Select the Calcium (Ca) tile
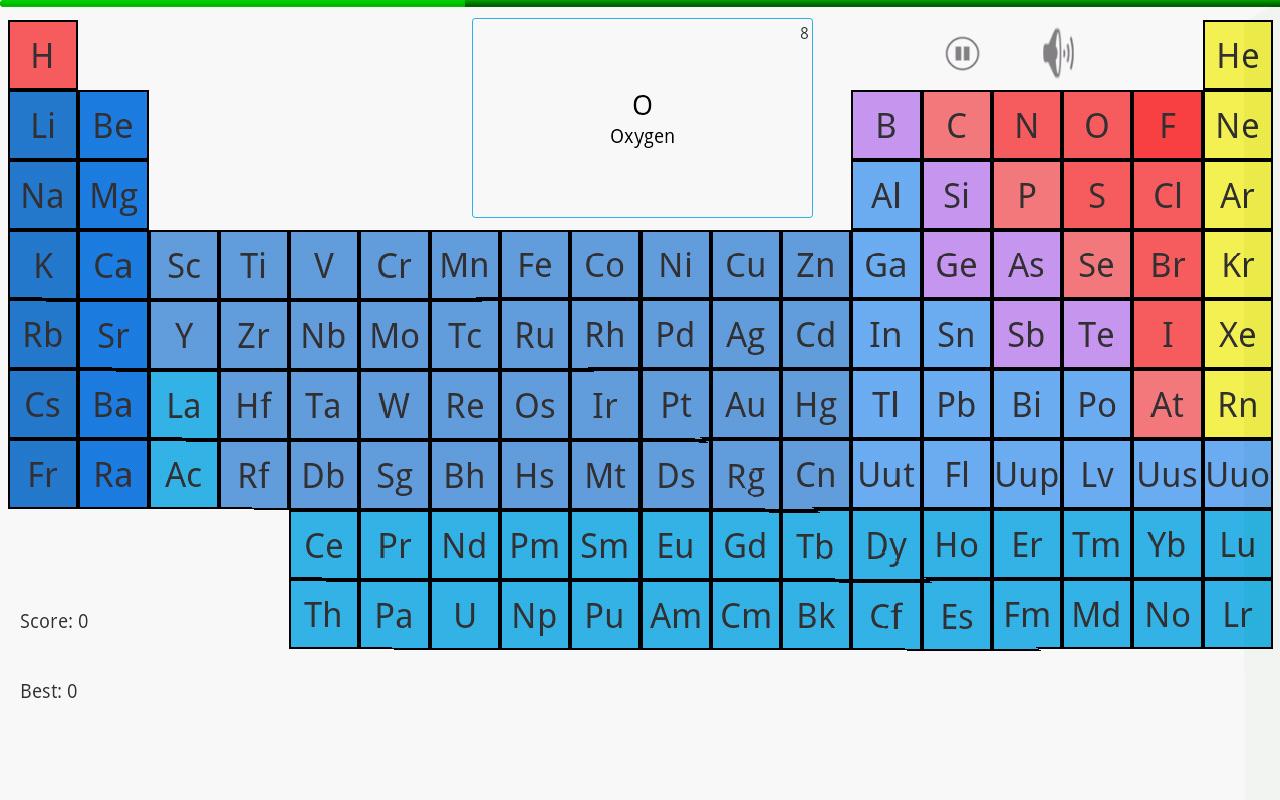This screenshot has width=1280, height=800. click(x=113, y=265)
